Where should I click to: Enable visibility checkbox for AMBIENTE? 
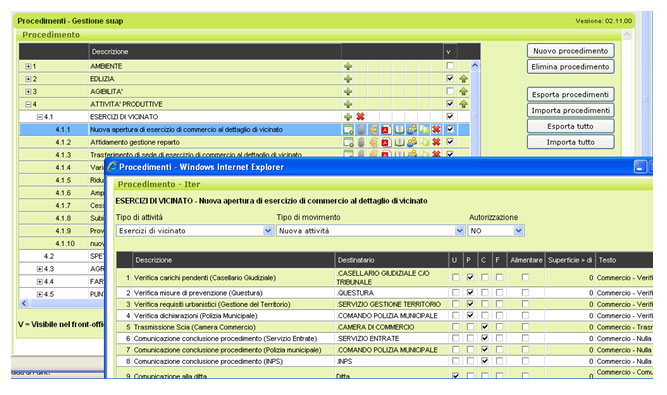450,65
